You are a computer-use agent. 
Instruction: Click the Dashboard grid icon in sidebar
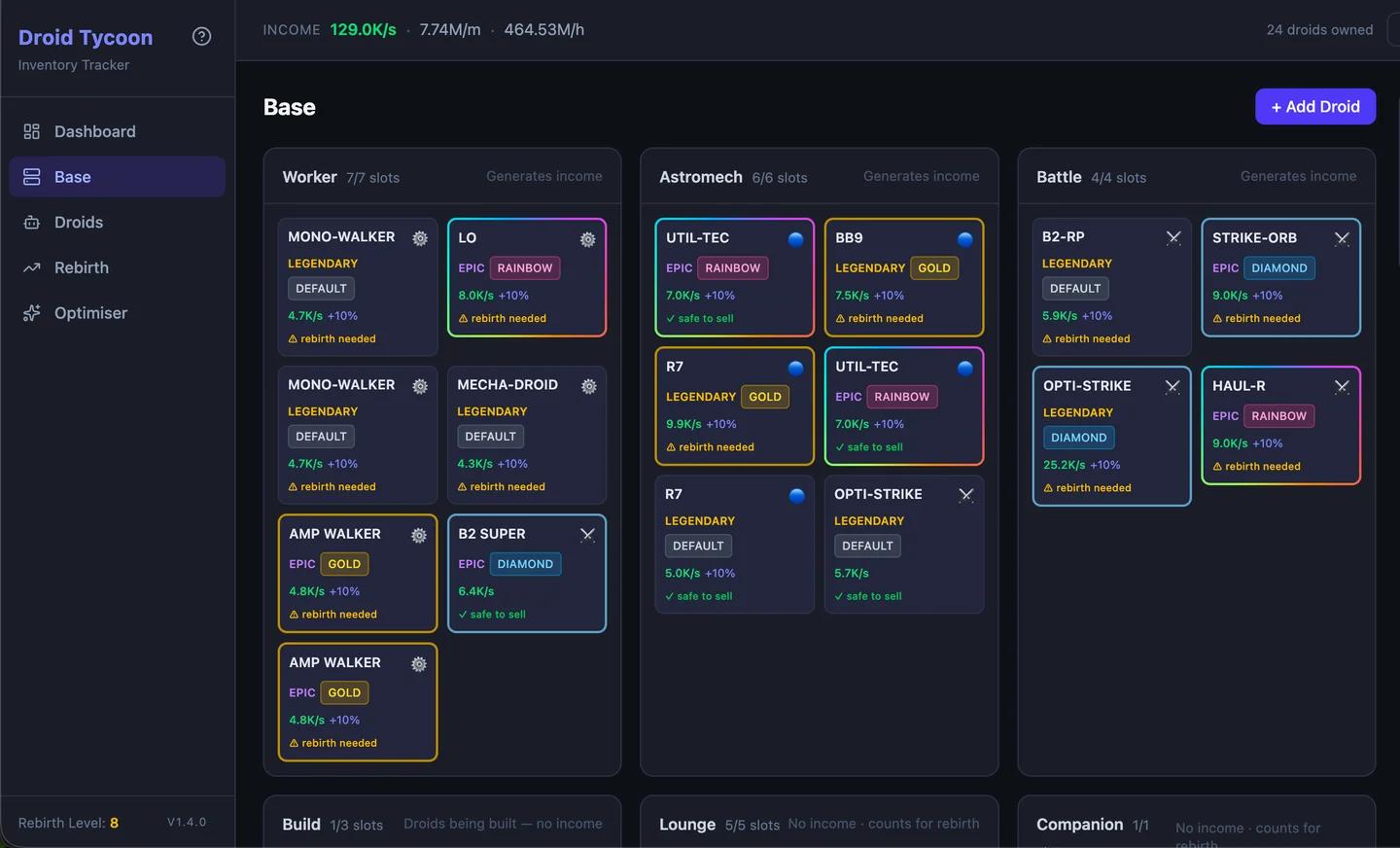32,131
